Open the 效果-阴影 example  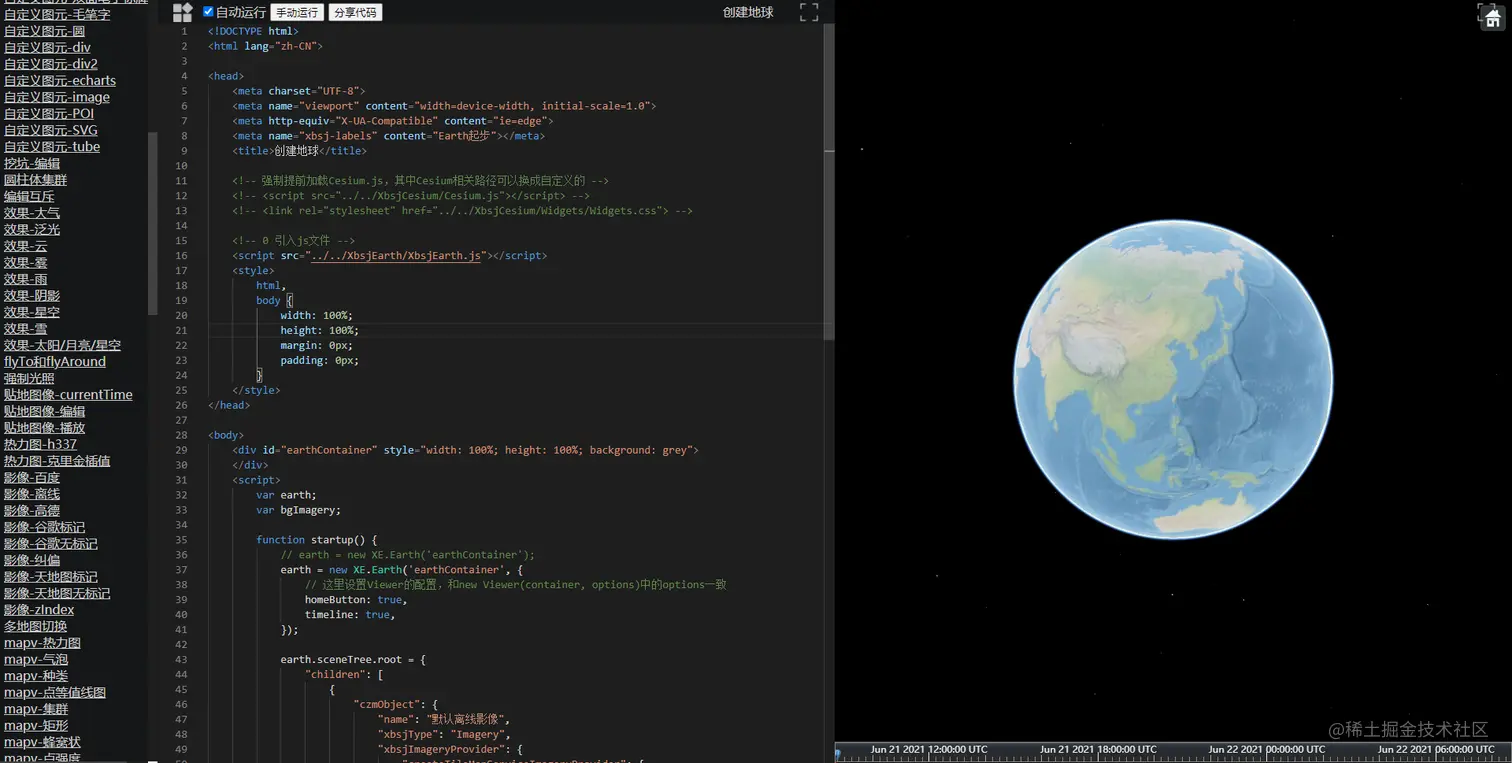point(32,295)
